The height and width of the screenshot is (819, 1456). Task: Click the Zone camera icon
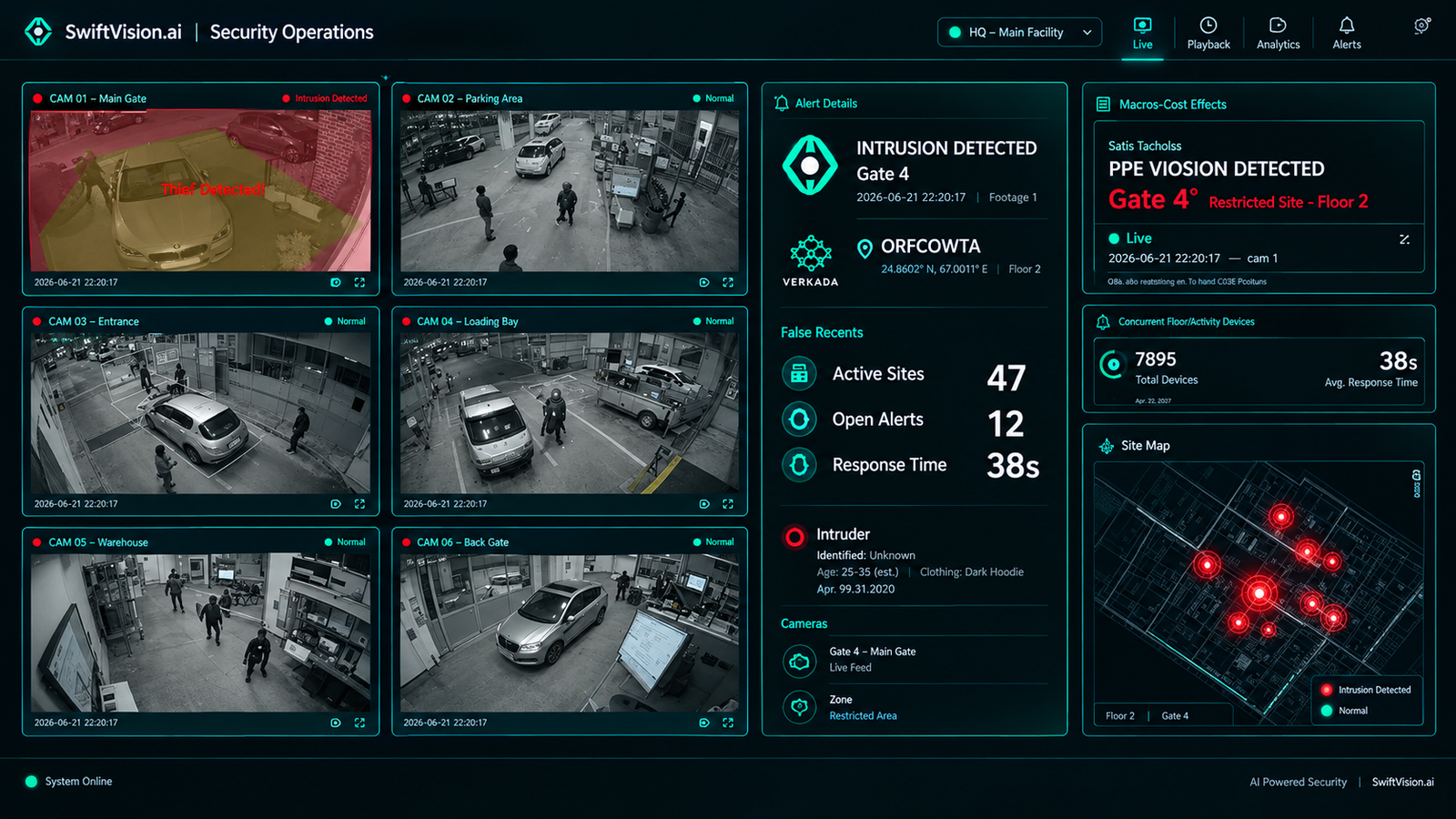pyautogui.click(x=799, y=707)
